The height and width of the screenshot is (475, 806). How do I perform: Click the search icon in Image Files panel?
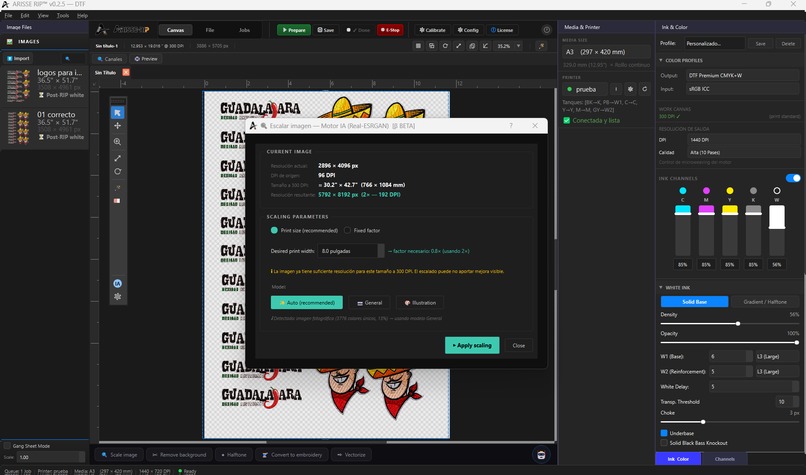67,59
